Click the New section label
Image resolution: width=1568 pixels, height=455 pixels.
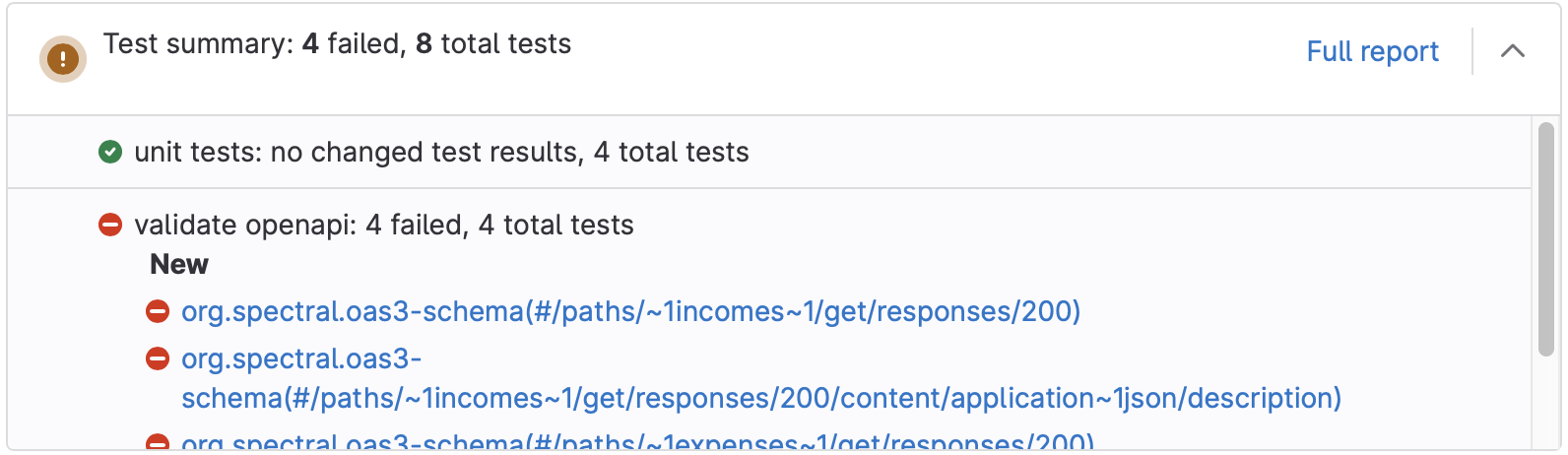coord(179,264)
